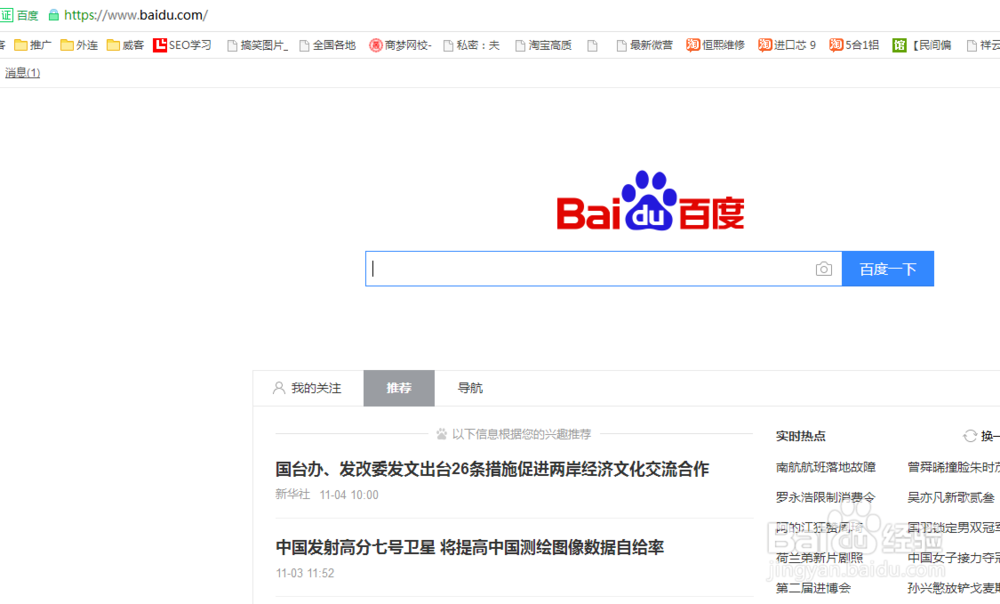Click the green 证 certificate badge
Image resolution: width=1000 pixels, height=604 pixels.
click(6, 15)
